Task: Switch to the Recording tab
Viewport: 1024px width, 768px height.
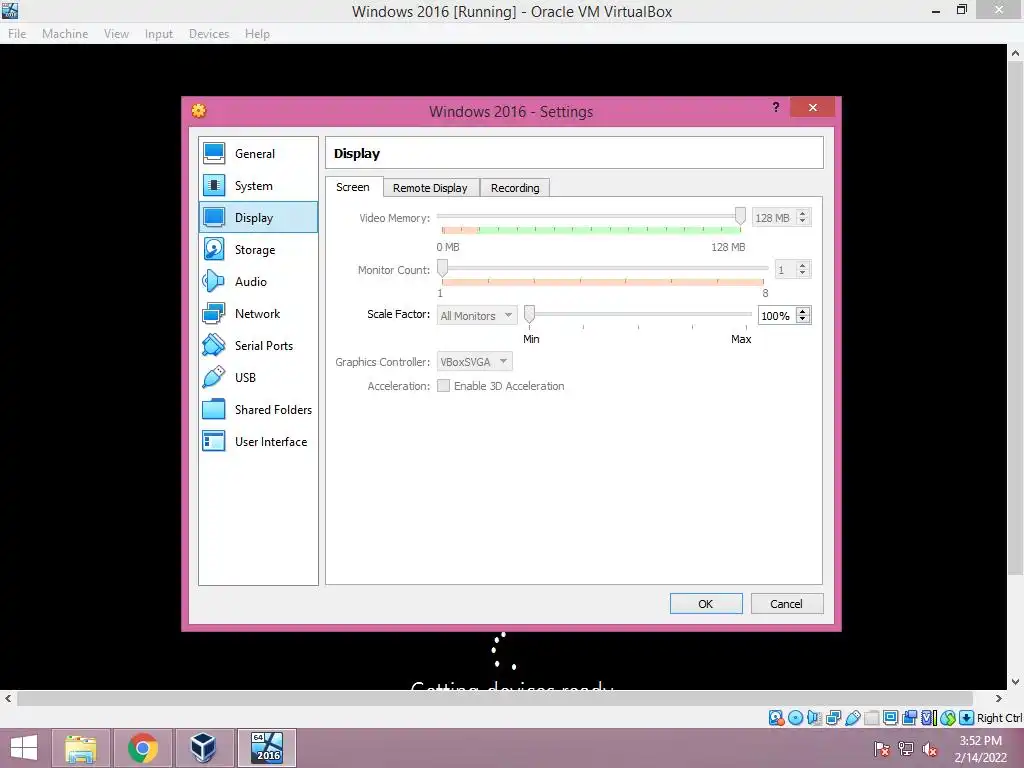Action: 515,188
